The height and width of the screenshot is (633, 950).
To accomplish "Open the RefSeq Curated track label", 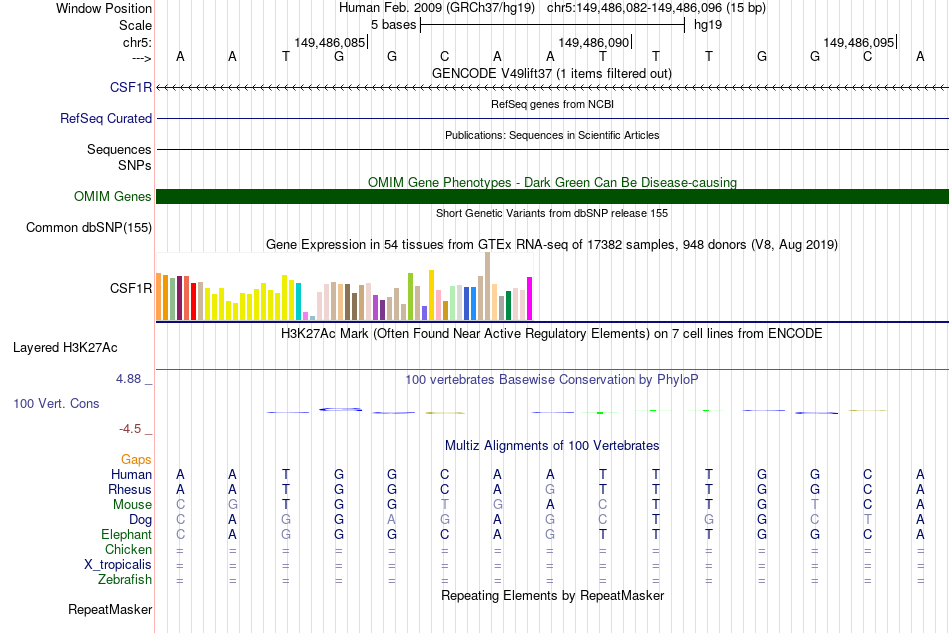I will coord(106,118).
